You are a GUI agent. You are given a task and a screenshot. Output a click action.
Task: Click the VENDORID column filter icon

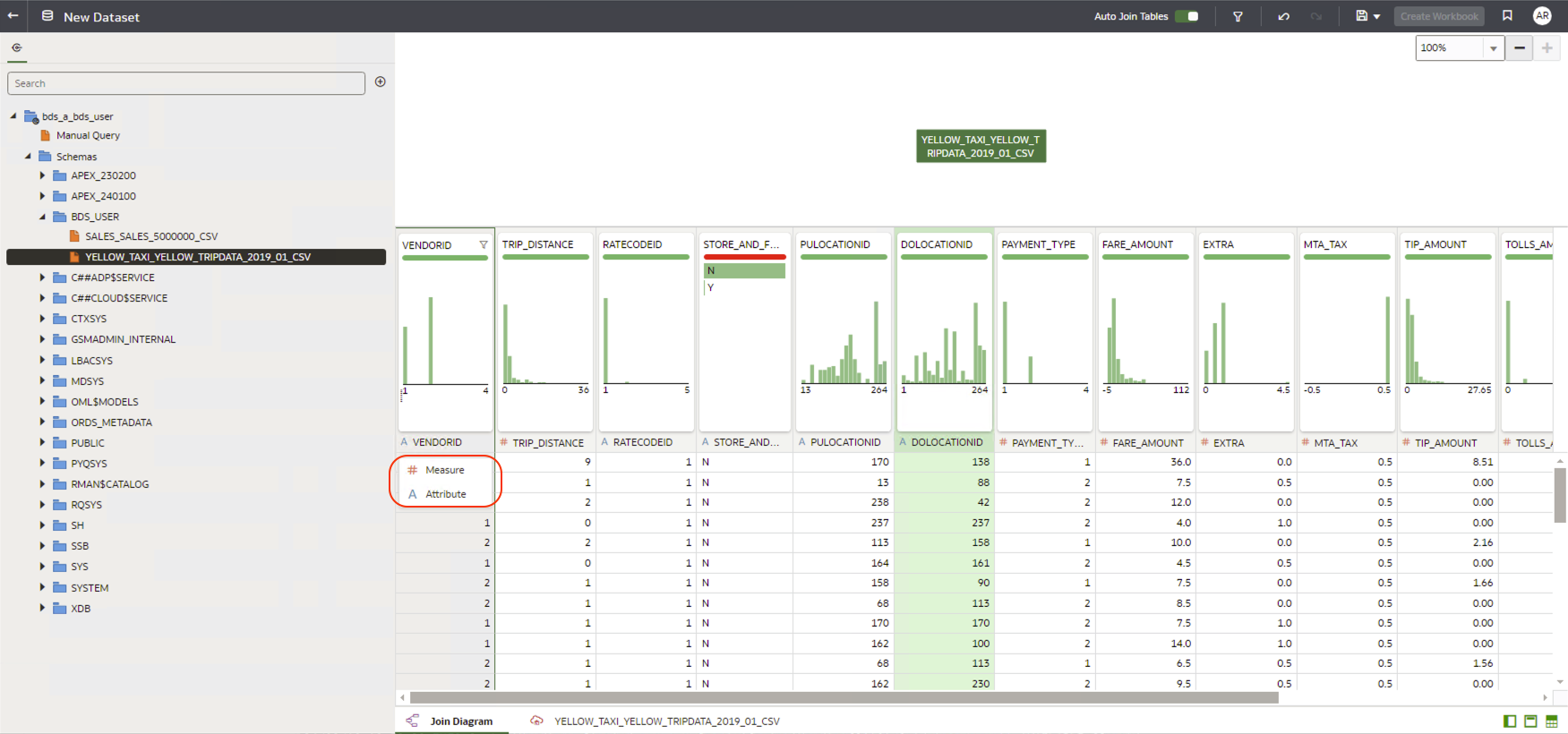(484, 245)
